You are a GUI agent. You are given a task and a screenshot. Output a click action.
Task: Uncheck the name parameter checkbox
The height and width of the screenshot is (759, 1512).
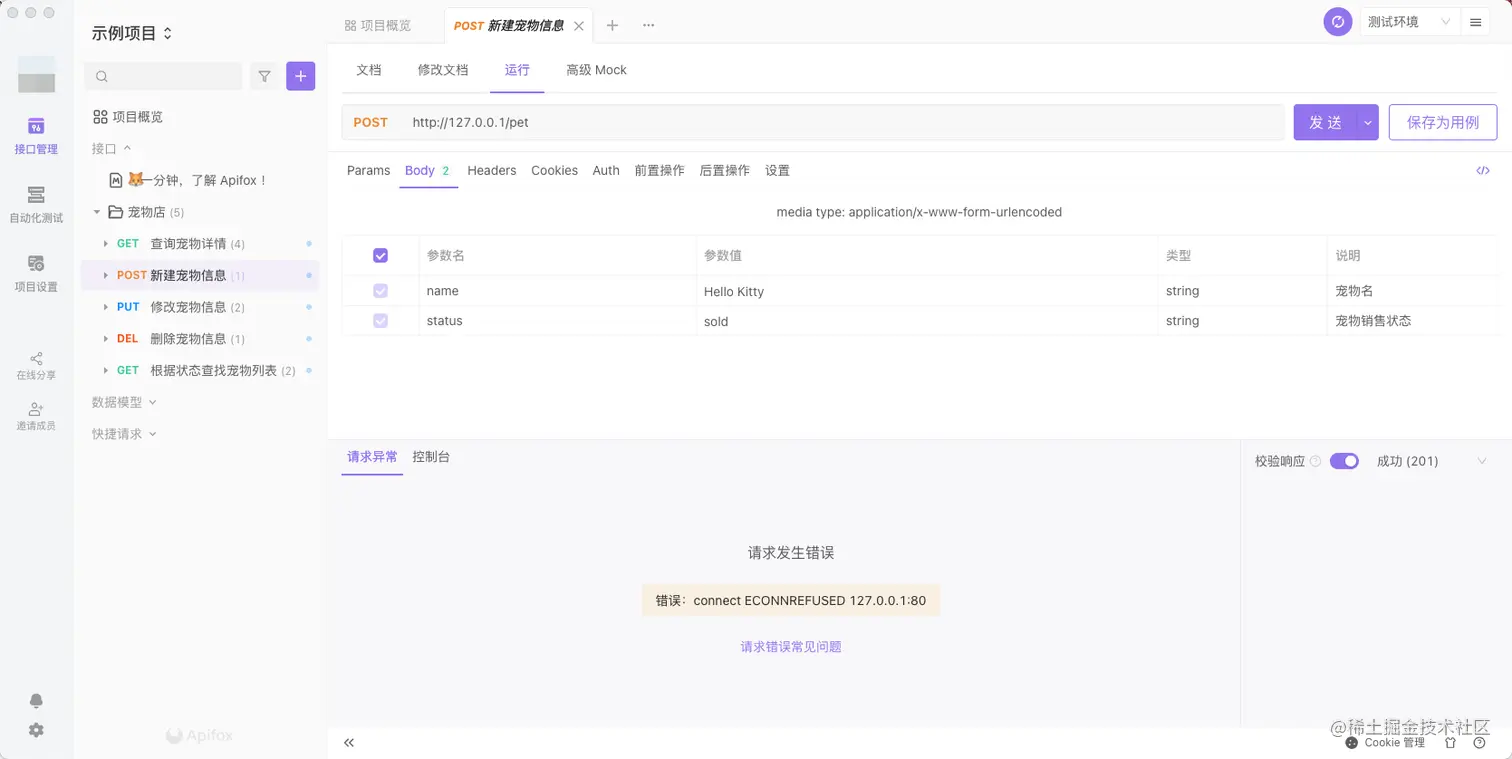click(381, 290)
